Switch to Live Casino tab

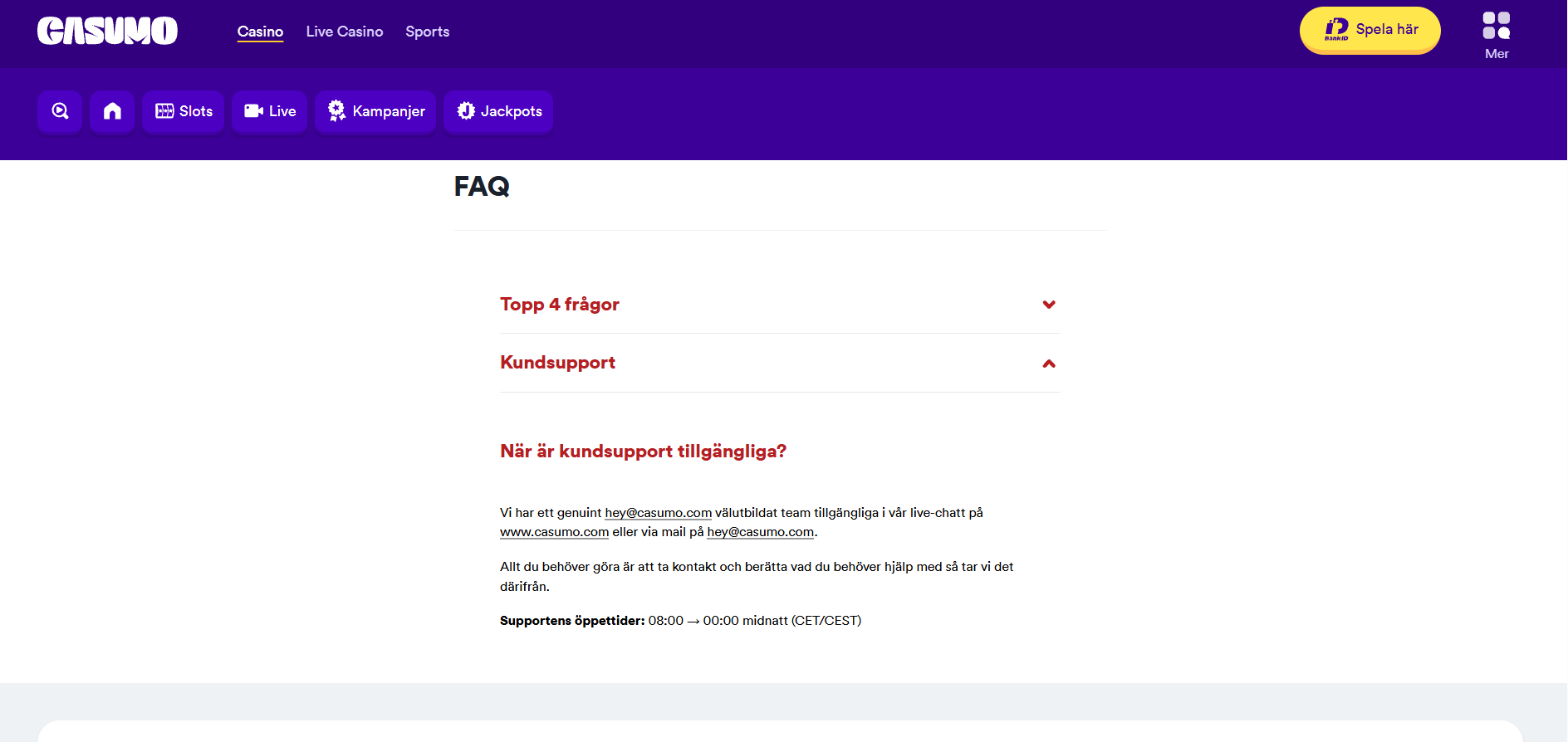click(x=345, y=32)
